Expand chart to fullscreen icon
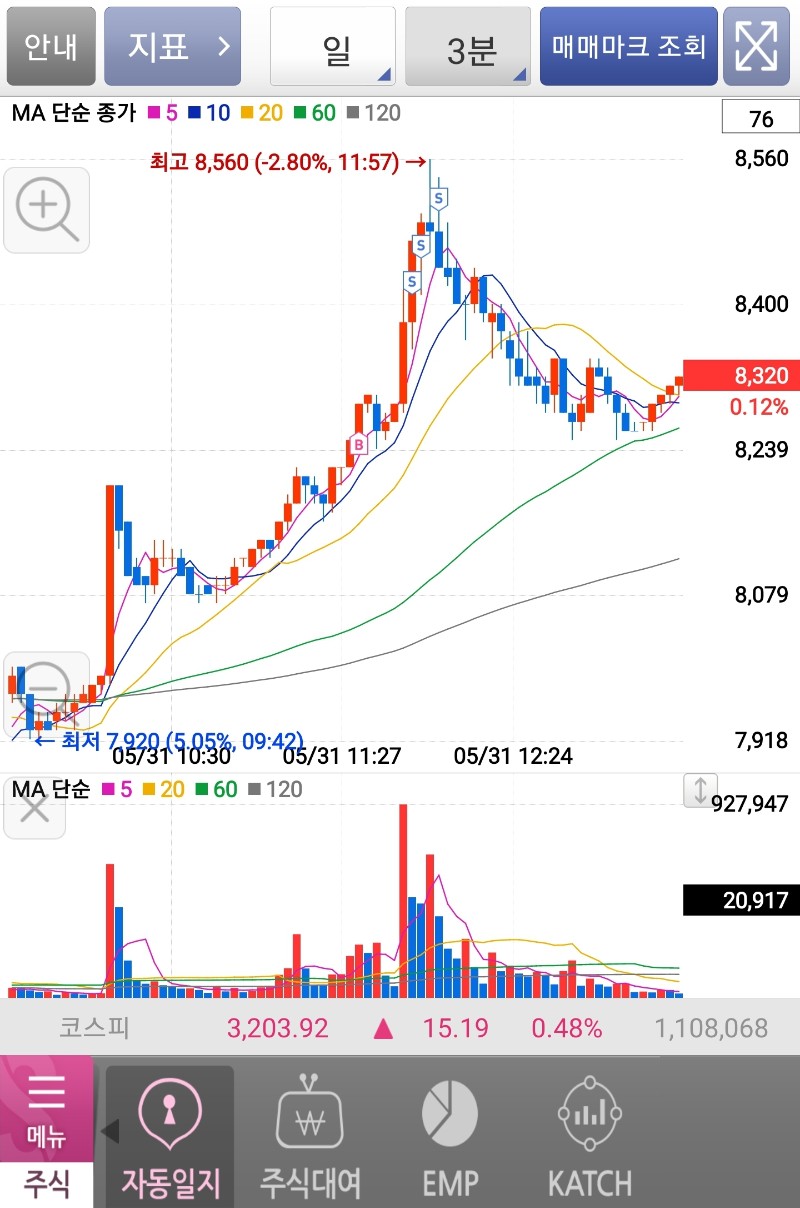Viewport: 800px width, 1208px height. (x=757, y=46)
